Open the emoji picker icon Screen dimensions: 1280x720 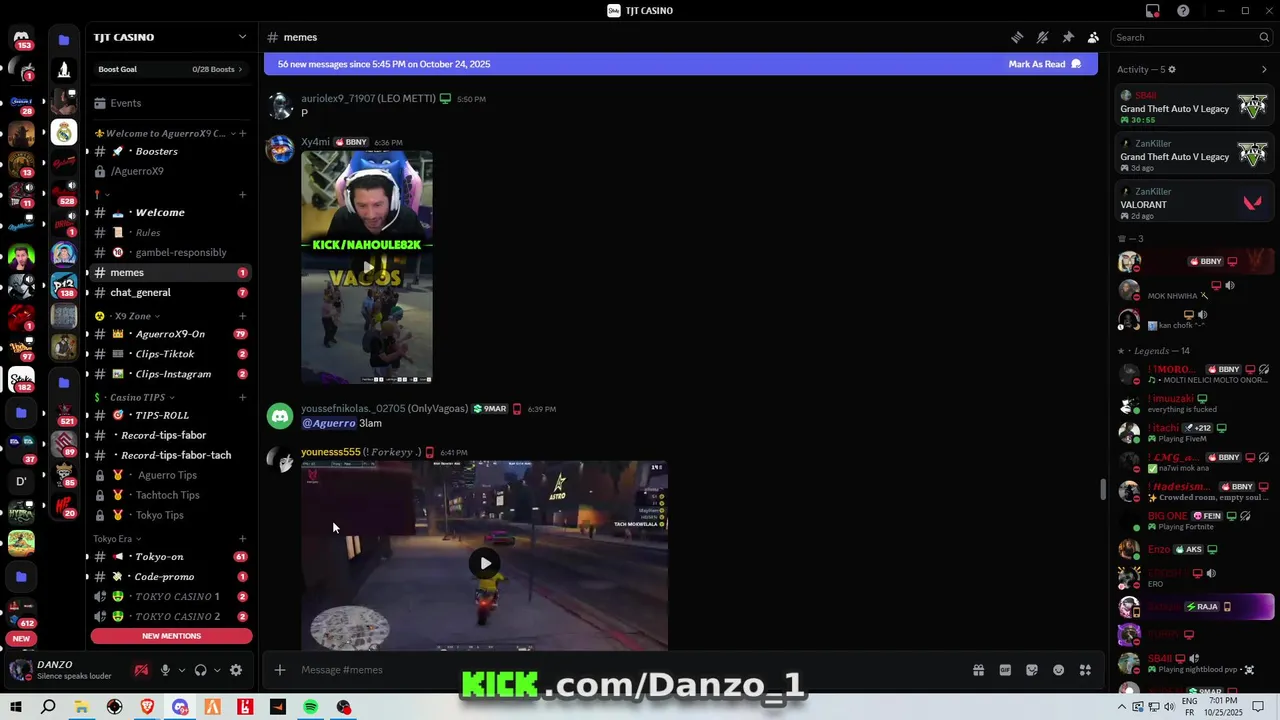pyautogui.click(x=1059, y=670)
